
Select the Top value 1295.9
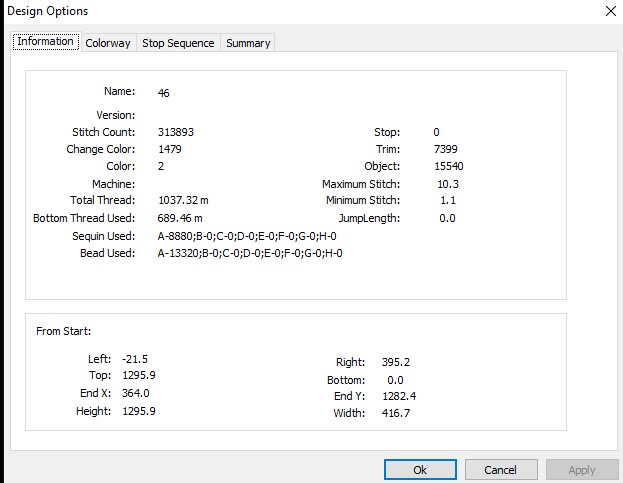(x=139, y=375)
